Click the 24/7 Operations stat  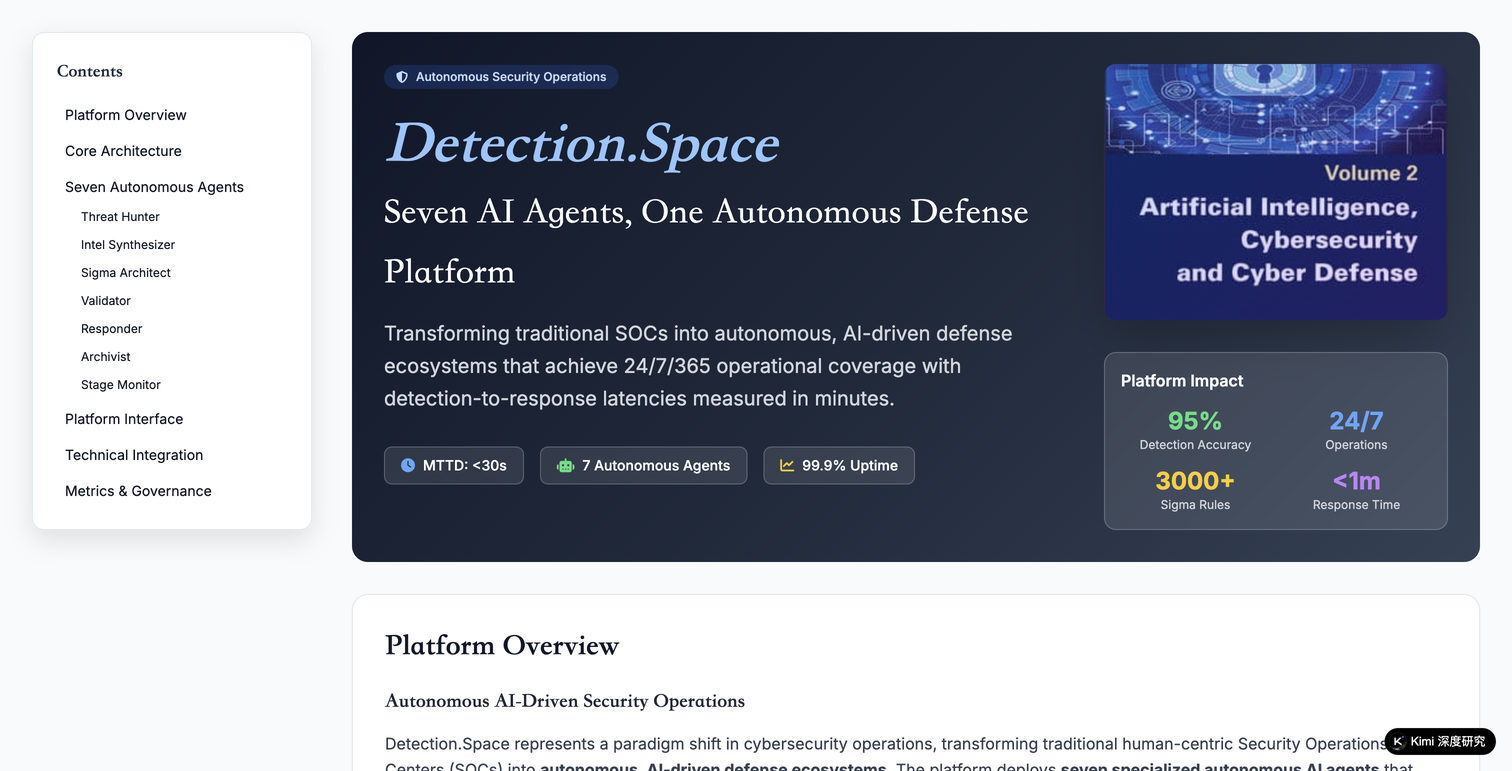[1356, 431]
